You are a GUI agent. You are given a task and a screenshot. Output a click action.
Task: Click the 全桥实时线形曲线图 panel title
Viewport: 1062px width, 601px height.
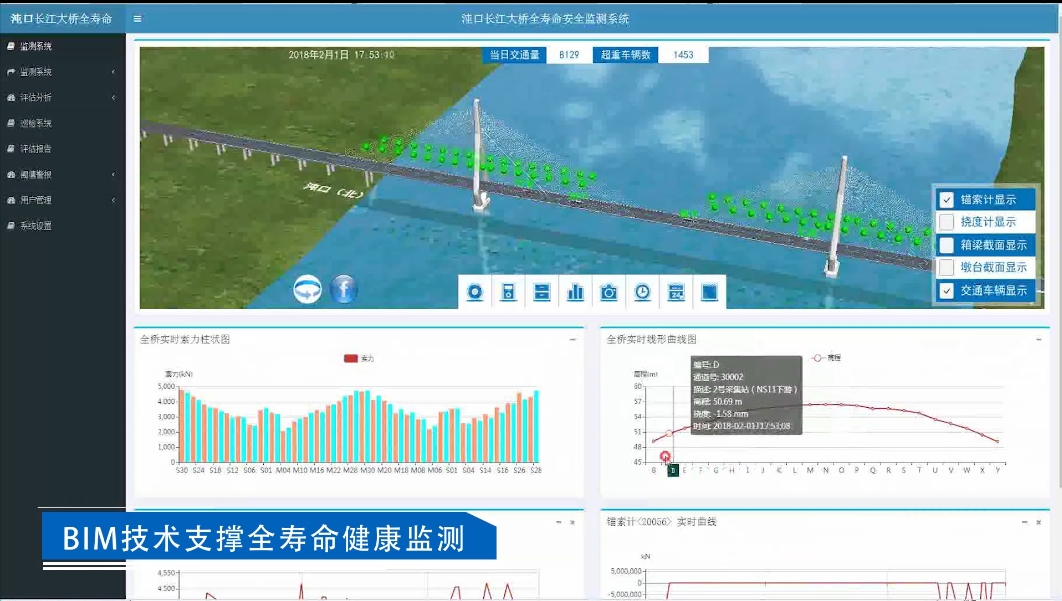pos(651,339)
